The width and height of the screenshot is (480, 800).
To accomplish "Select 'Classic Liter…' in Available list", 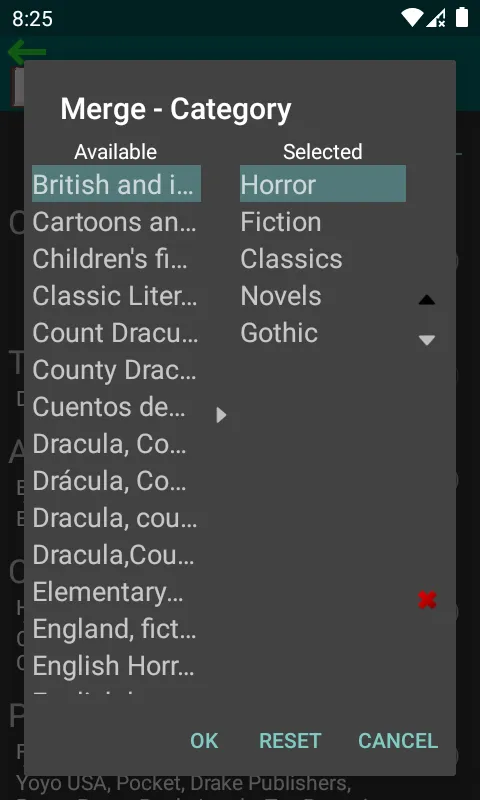I will (x=116, y=296).
